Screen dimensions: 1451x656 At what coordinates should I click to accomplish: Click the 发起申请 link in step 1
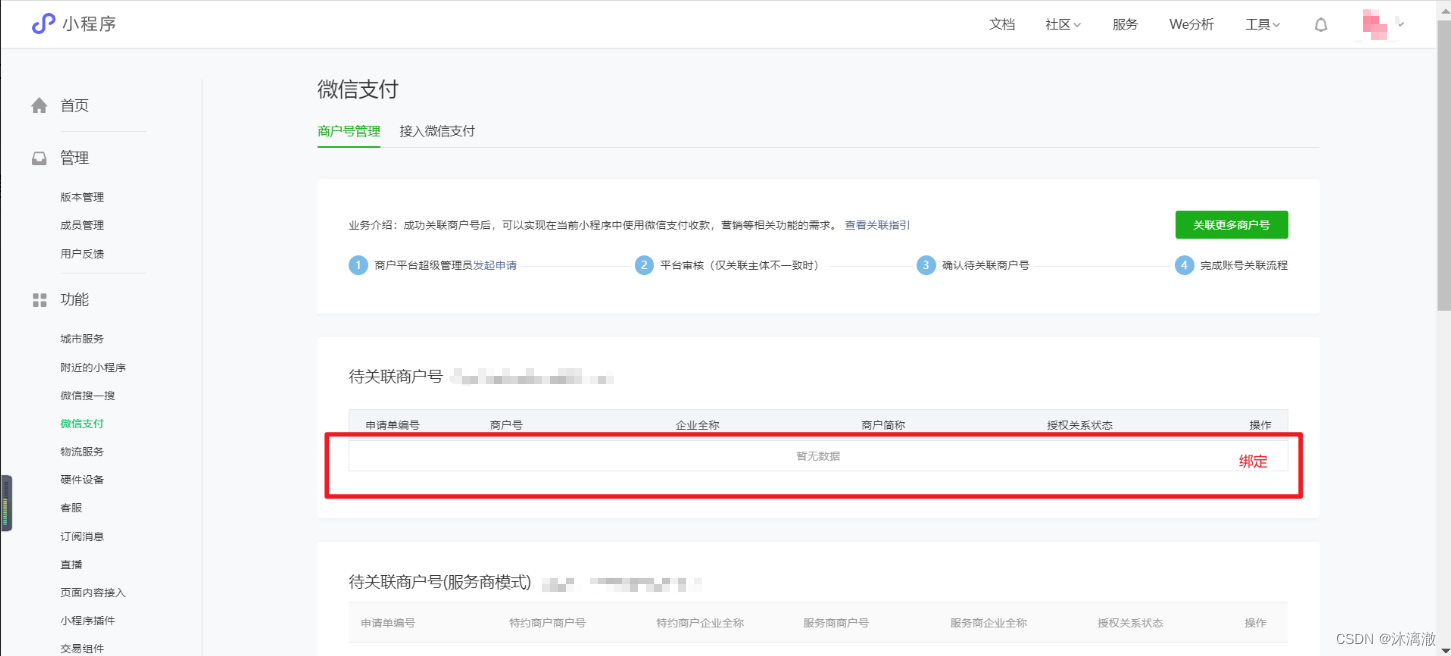495,266
